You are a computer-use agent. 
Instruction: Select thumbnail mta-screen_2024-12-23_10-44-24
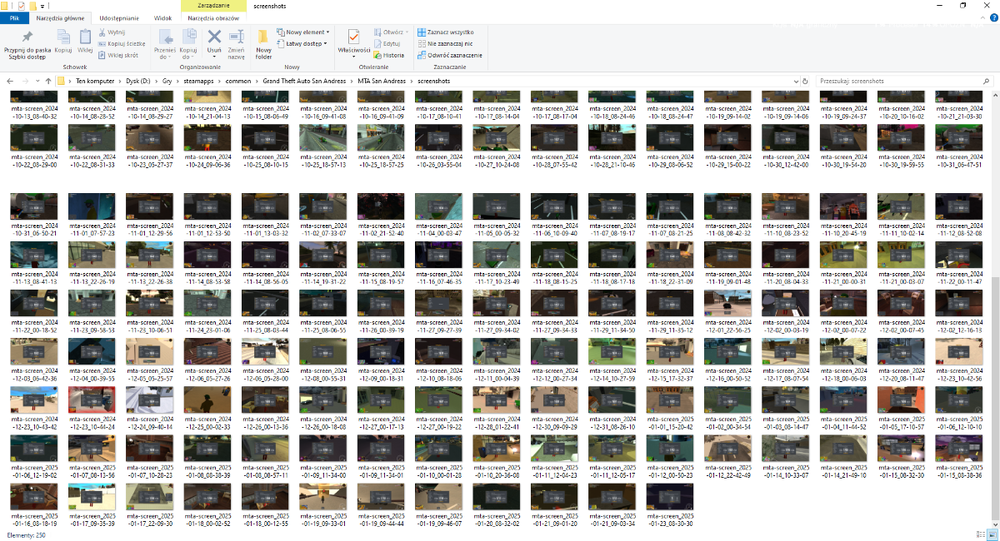click(92, 400)
